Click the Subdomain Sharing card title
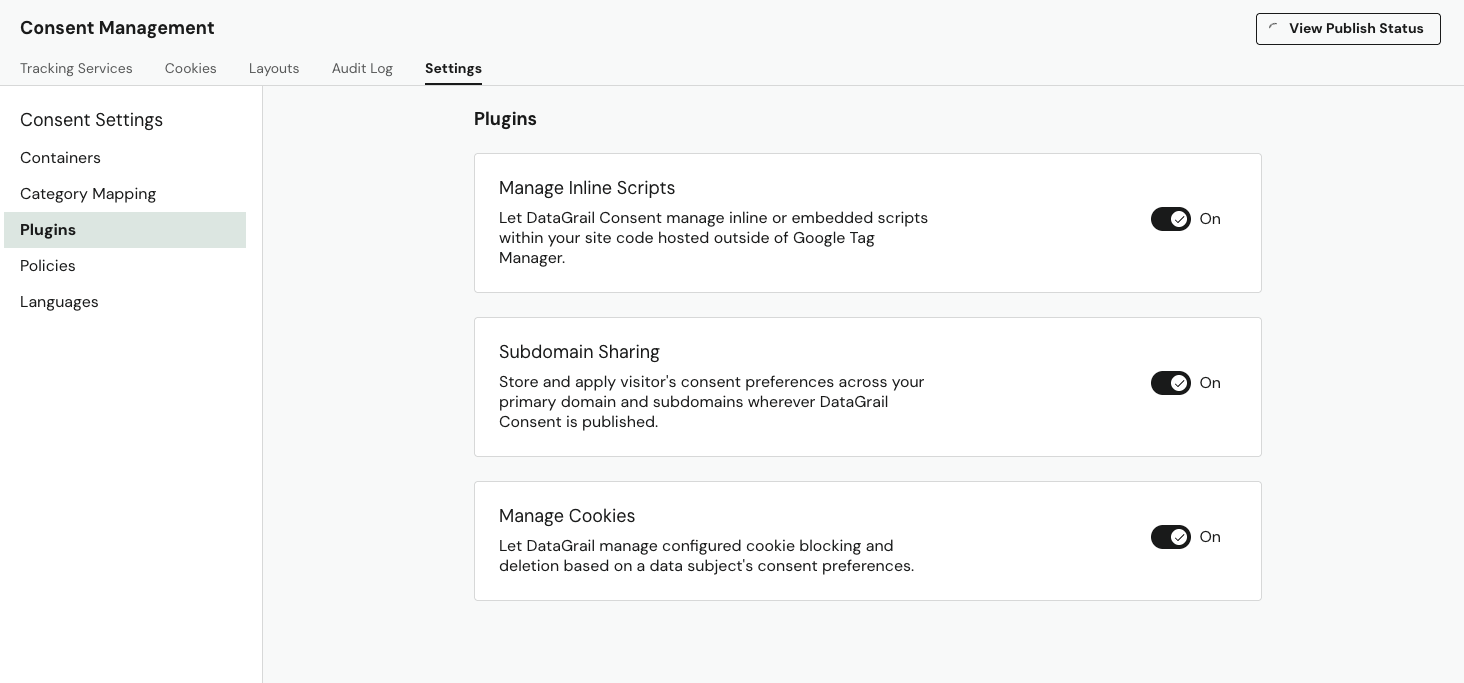Image resolution: width=1464 pixels, height=683 pixels. click(579, 352)
